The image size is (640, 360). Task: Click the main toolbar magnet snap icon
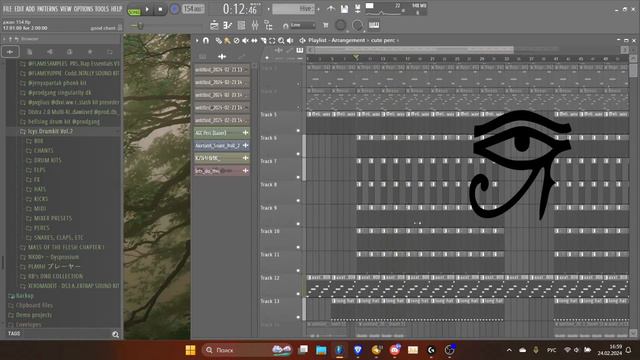(285, 26)
